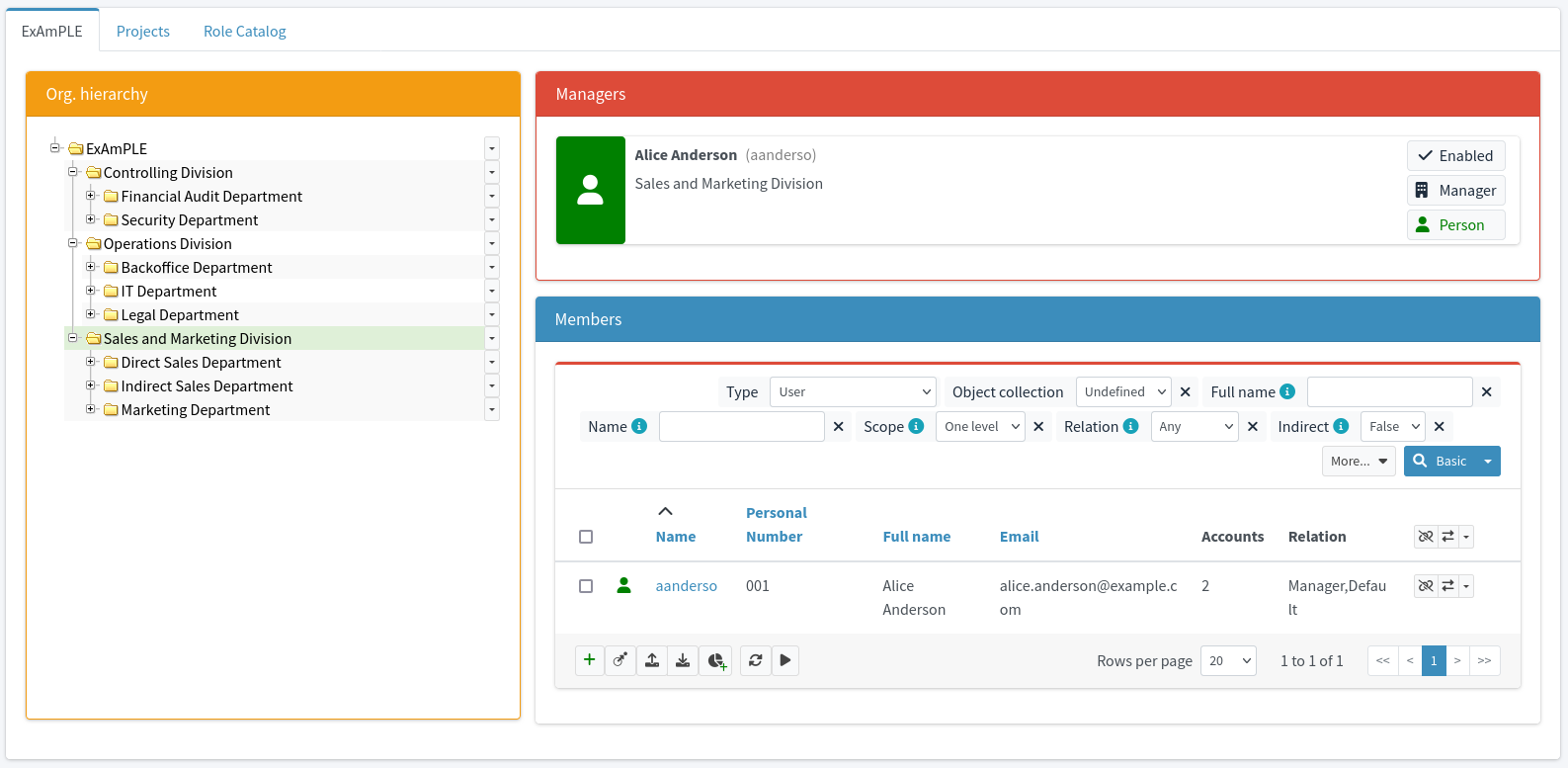Click the green add member plus icon
This screenshot has width=1568, height=768.
click(589, 660)
